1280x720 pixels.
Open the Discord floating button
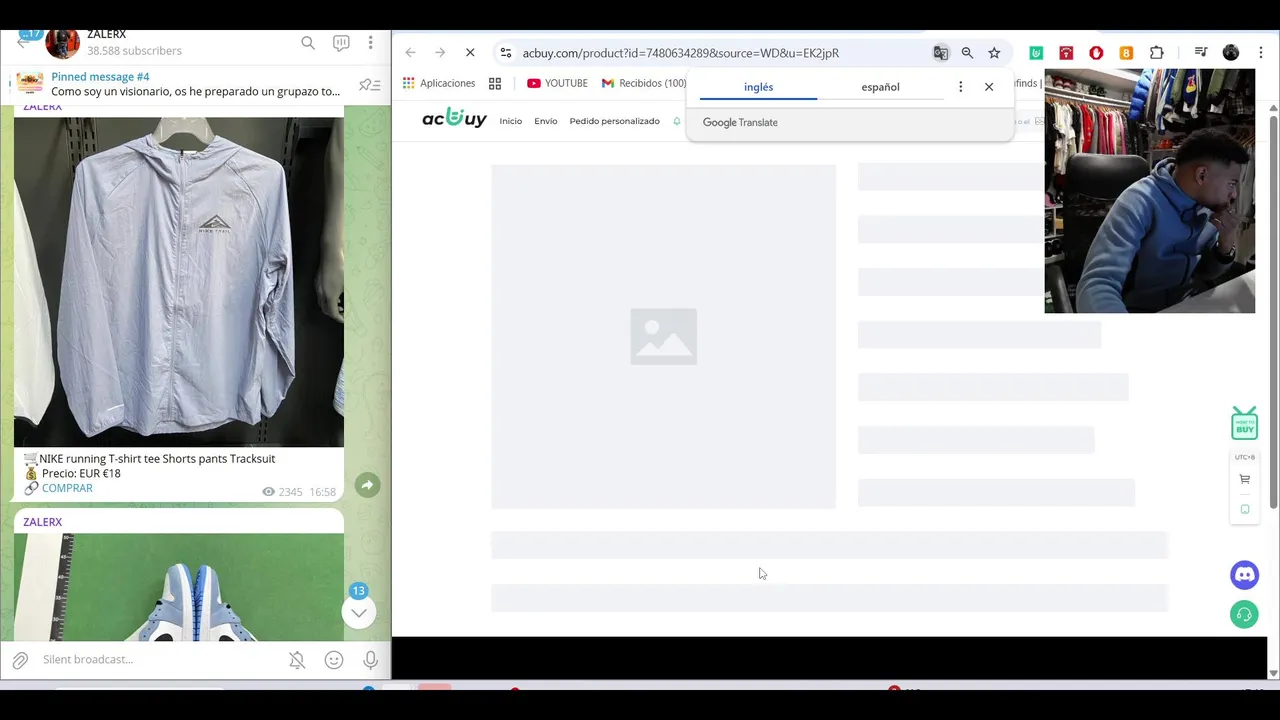[x=1244, y=574]
